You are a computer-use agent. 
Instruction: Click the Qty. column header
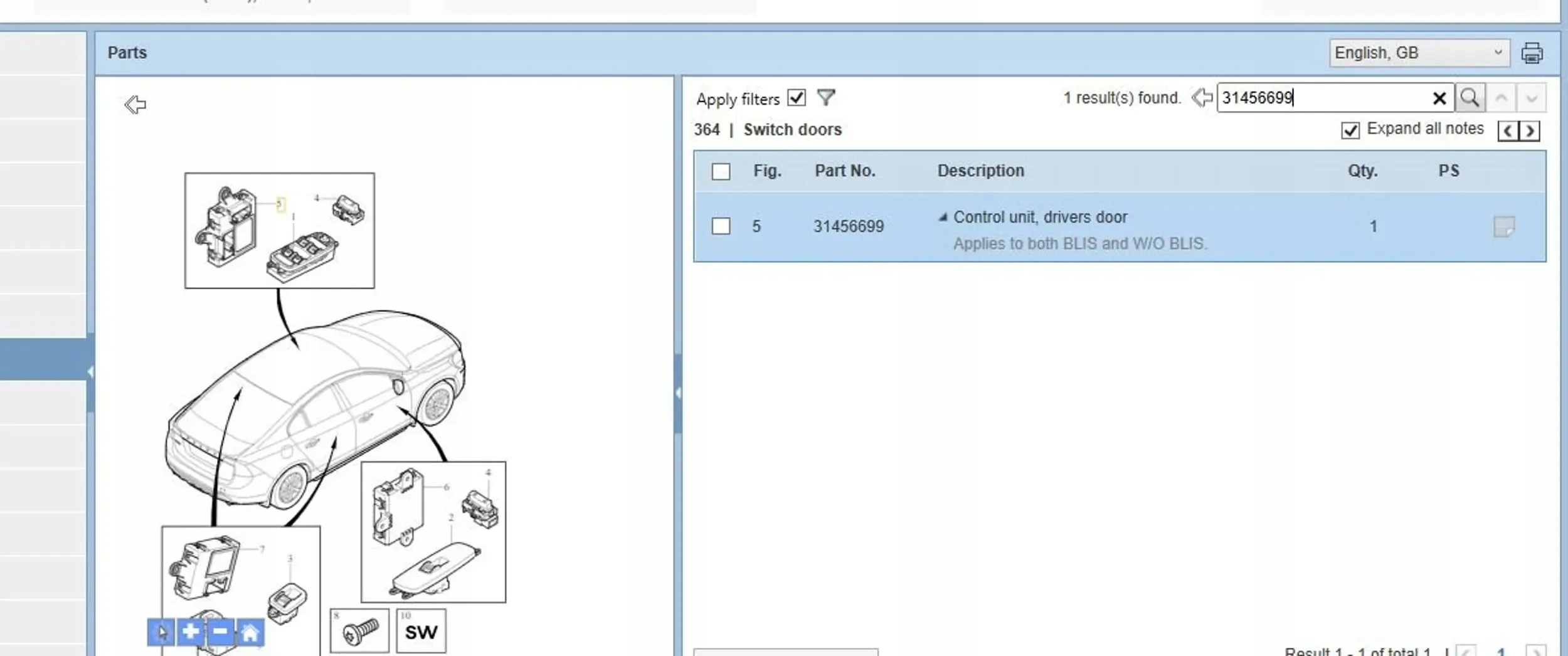coord(1363,171)
